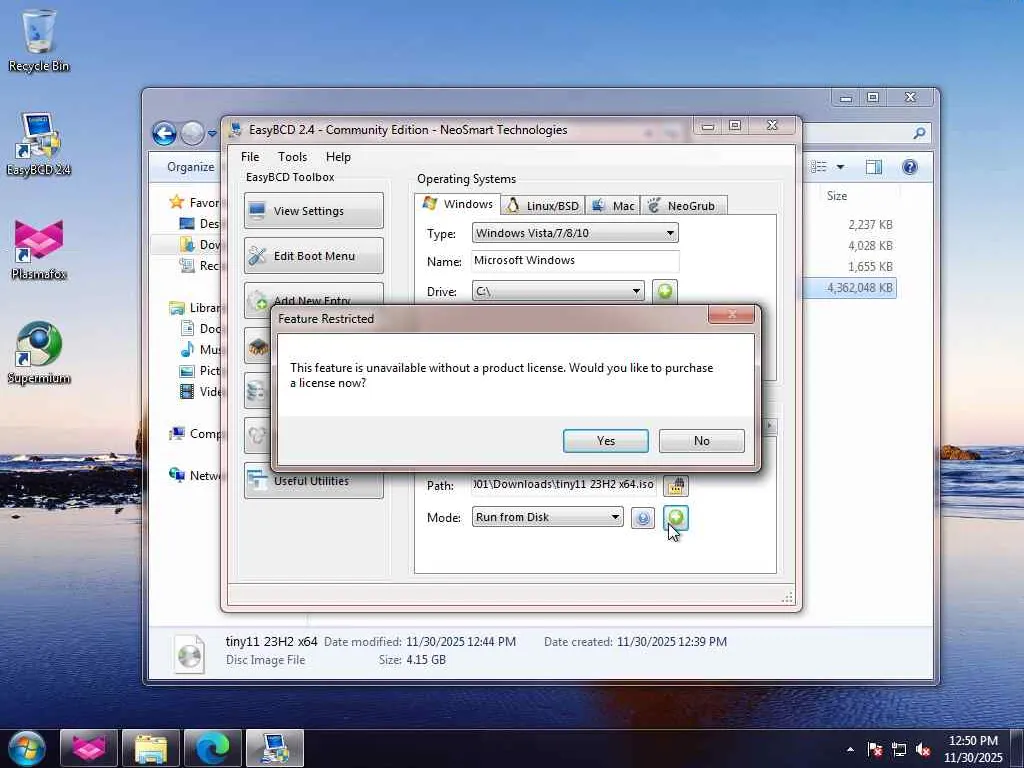Show hidden icons tray arrow
This screenshot has height=768, width=1024.
pyautogui.click(x=850, y=749)
